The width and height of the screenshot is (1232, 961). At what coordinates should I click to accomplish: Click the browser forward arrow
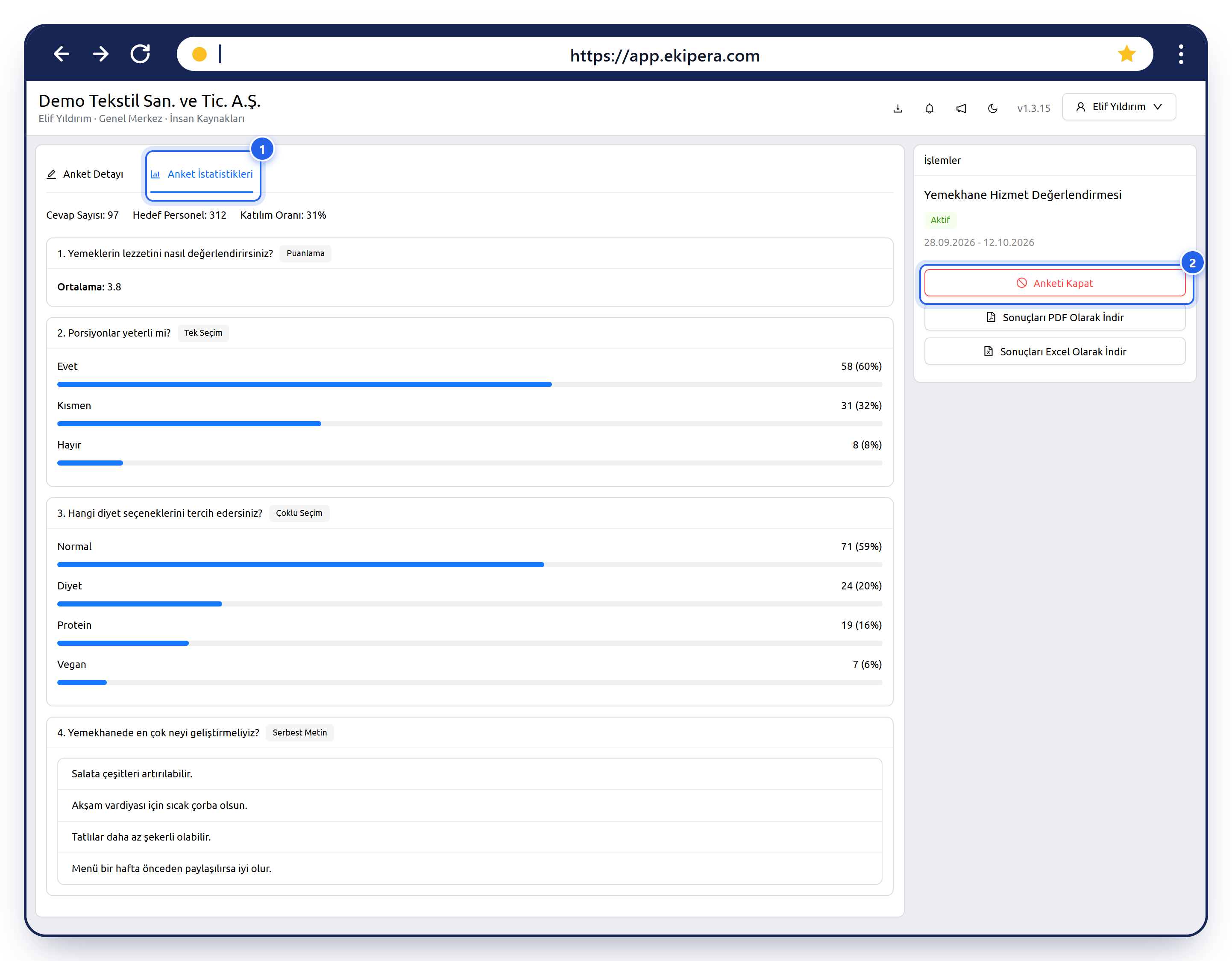[101, 54]
